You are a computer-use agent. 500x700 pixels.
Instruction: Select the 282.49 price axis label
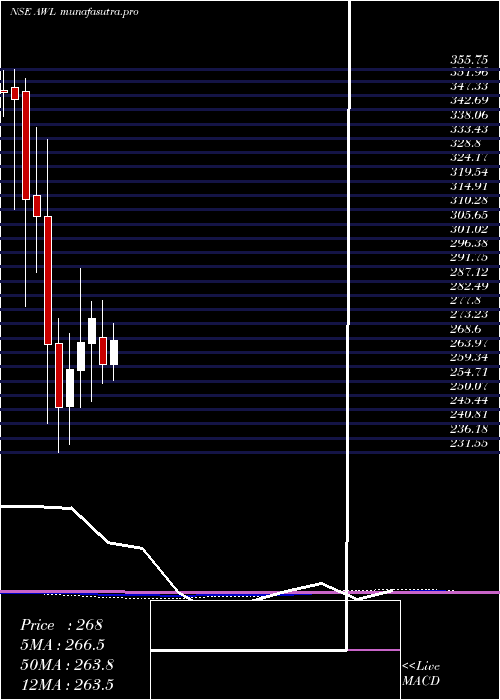click(x=469, y=286)
